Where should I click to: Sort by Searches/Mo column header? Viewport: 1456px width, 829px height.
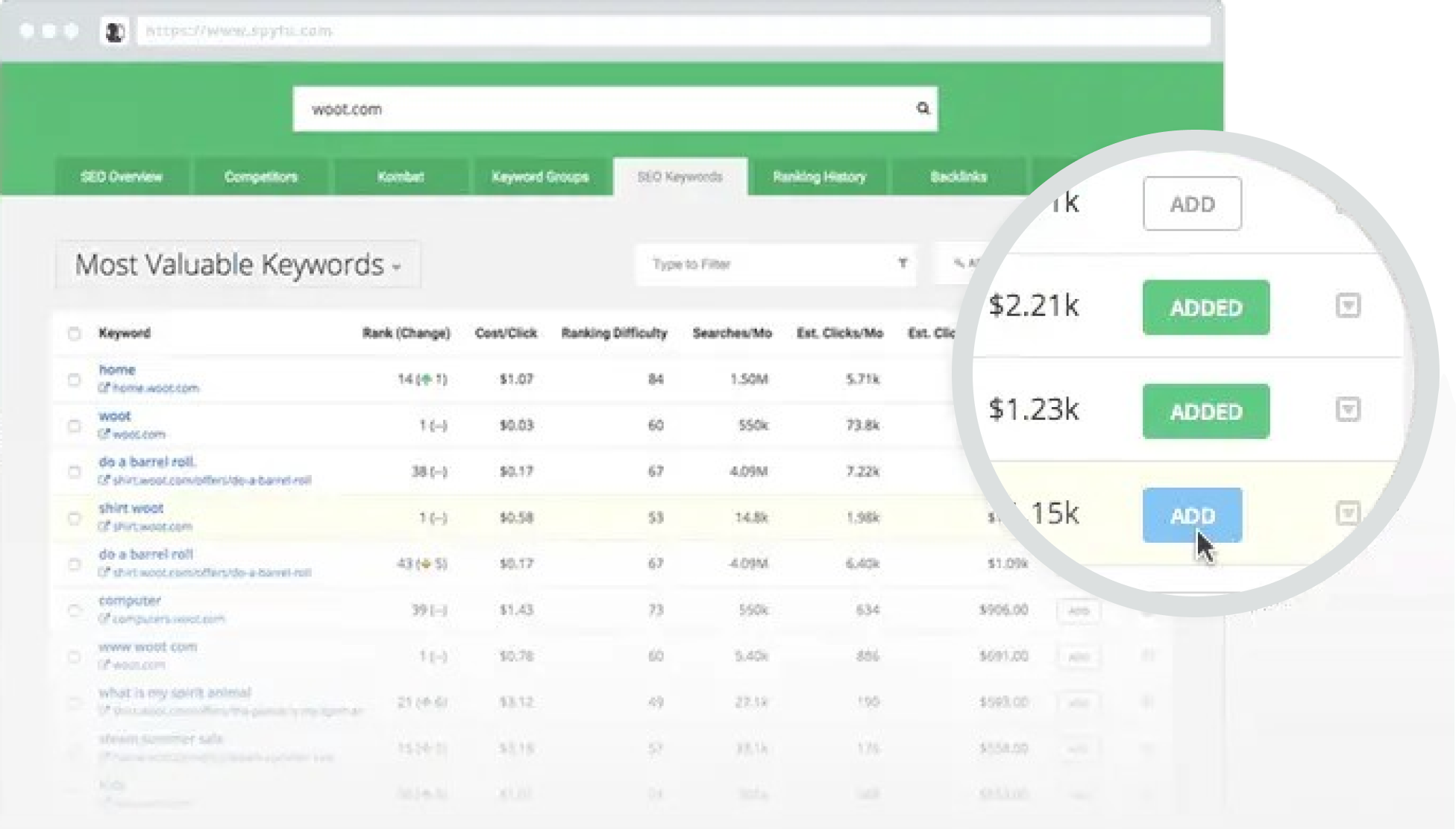[732, 333]
